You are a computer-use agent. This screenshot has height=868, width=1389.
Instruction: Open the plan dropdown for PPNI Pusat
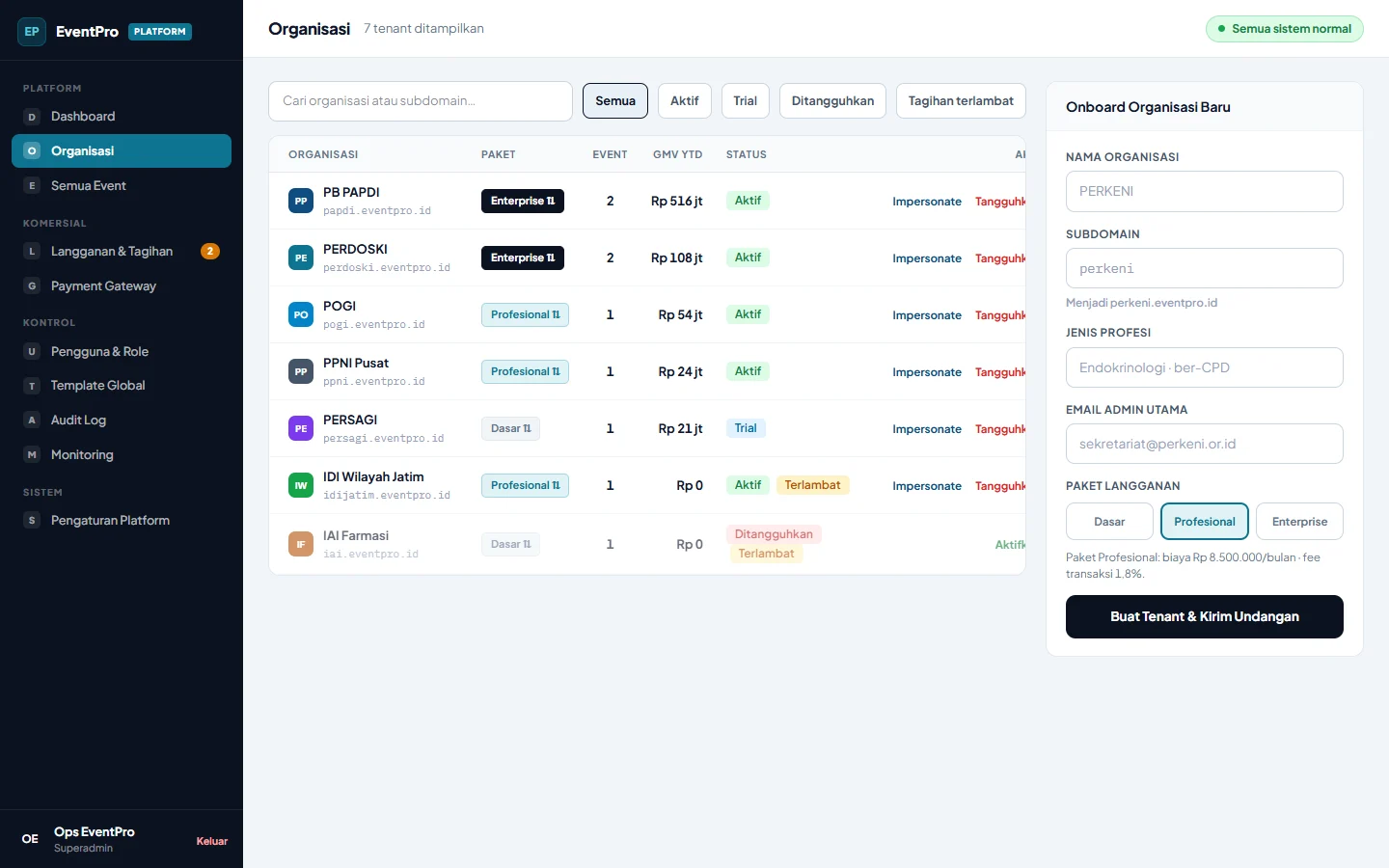525,371
